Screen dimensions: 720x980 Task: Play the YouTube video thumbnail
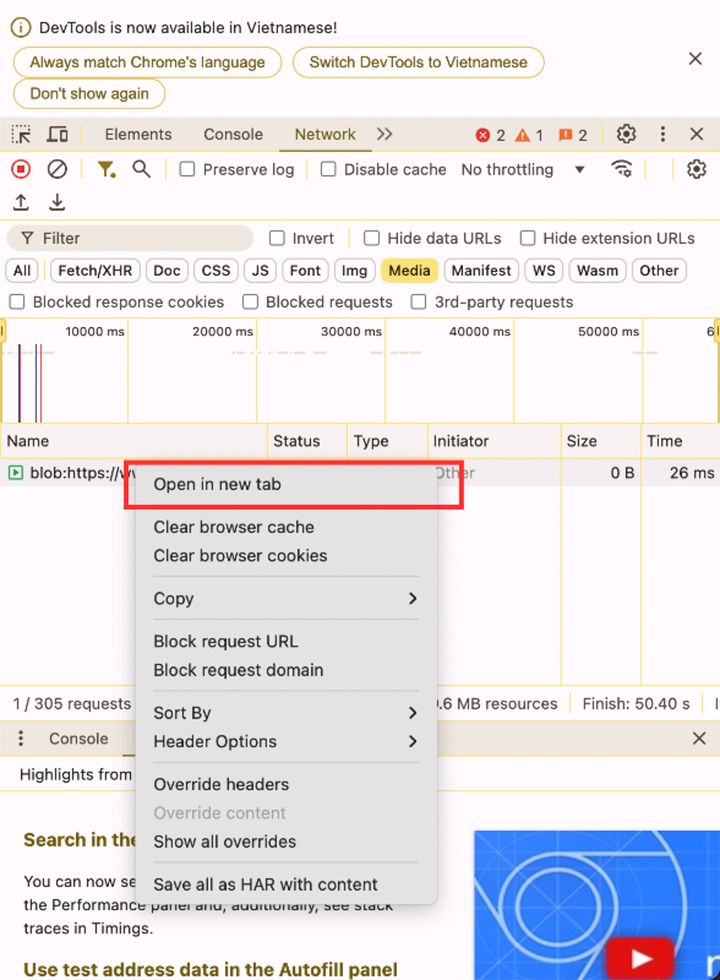click(x=641, y=959)
